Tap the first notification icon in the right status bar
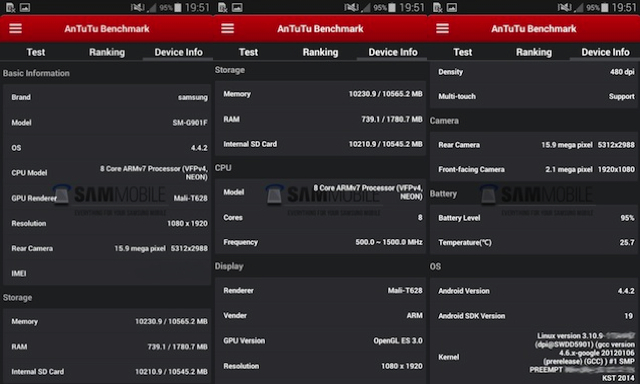The image size is (640, 384). (438, 7)
